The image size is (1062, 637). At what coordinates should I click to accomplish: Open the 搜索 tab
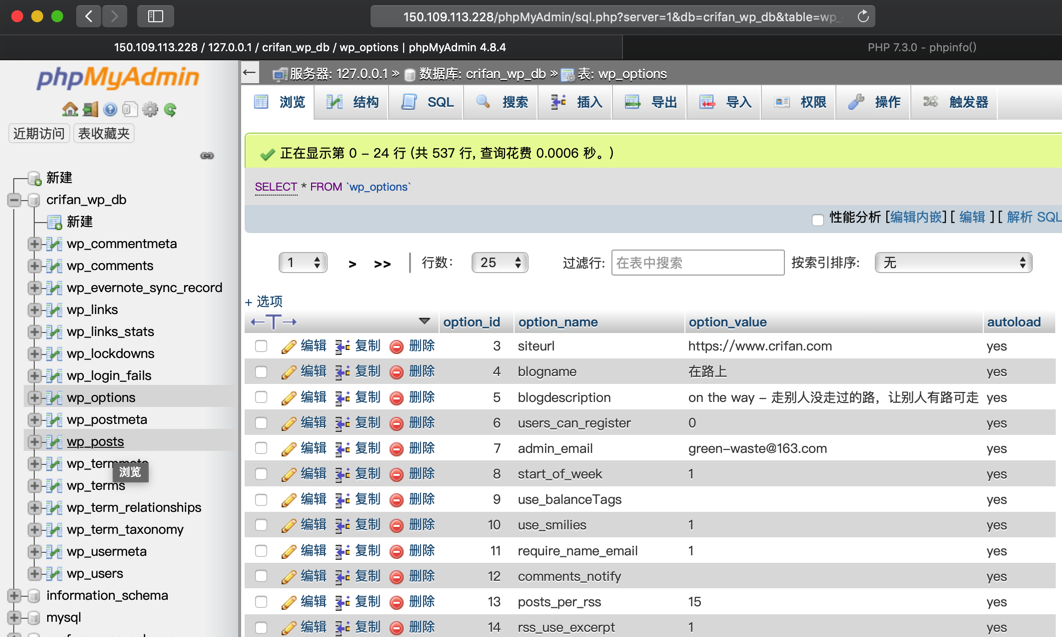[x=501, y=102]
